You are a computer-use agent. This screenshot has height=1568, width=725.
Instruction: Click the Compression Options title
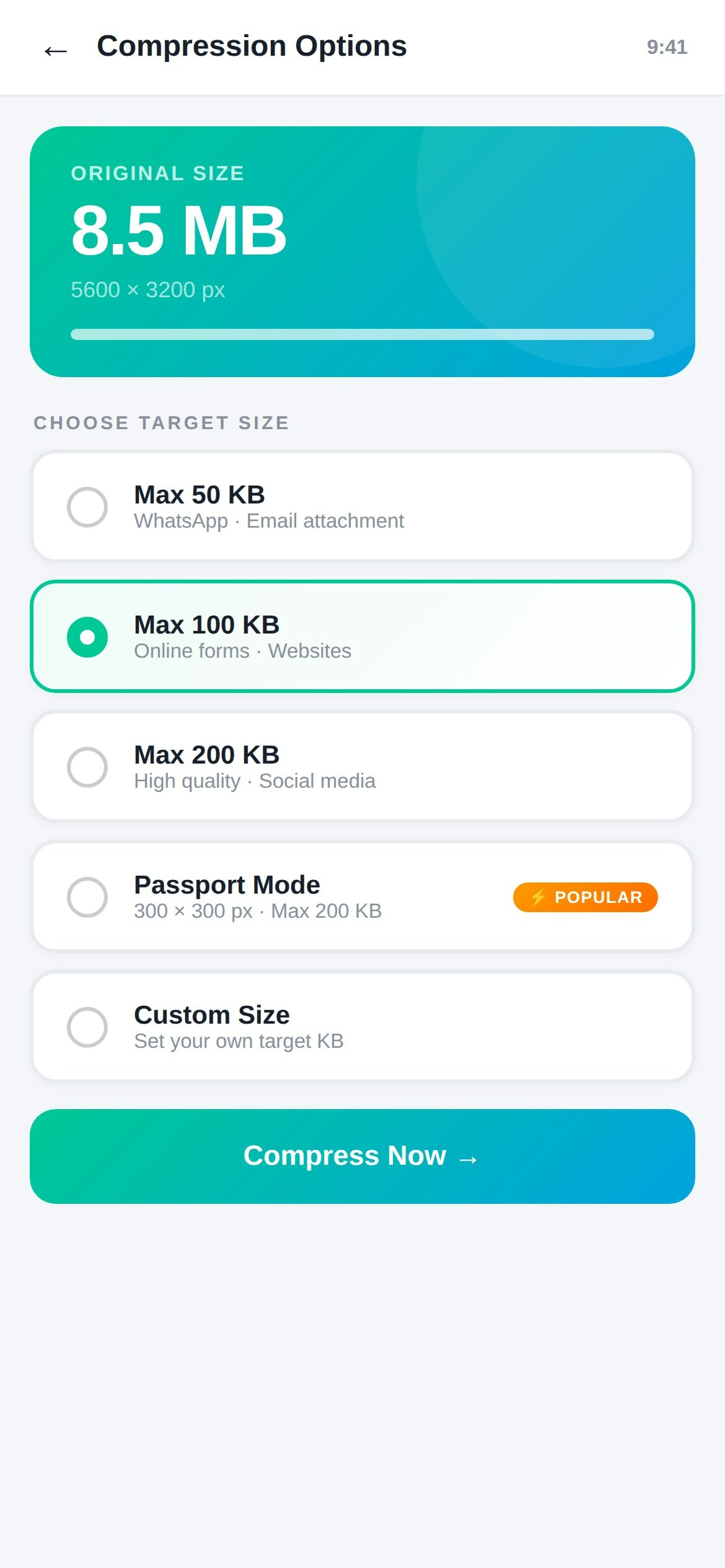(252, 46)
